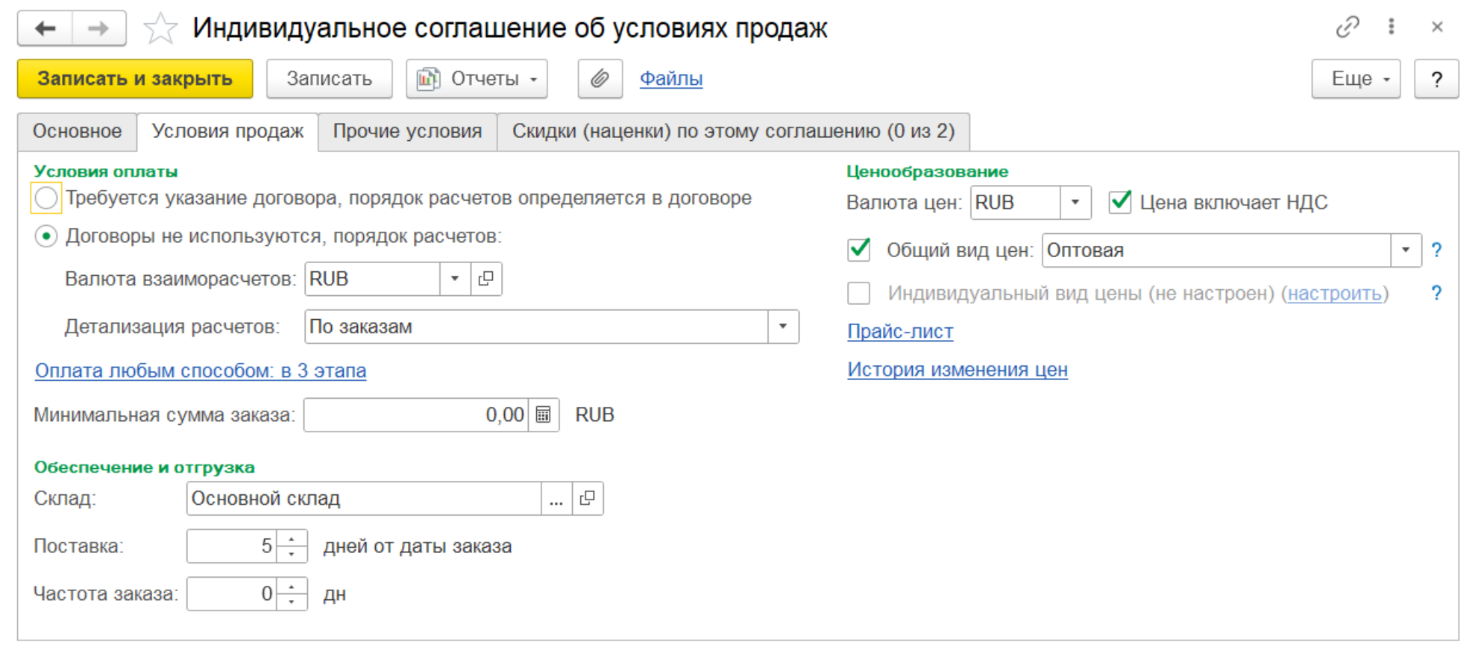Click the forward navigation arrow
The width and height of the screenshot is (1475, 656).
click(99, 28)
